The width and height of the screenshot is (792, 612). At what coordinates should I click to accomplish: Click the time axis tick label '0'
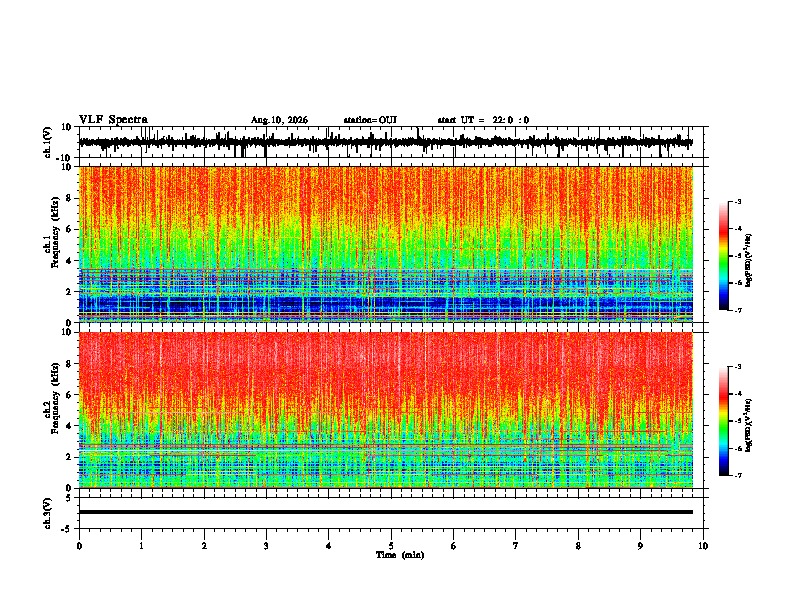click(79, 546)
